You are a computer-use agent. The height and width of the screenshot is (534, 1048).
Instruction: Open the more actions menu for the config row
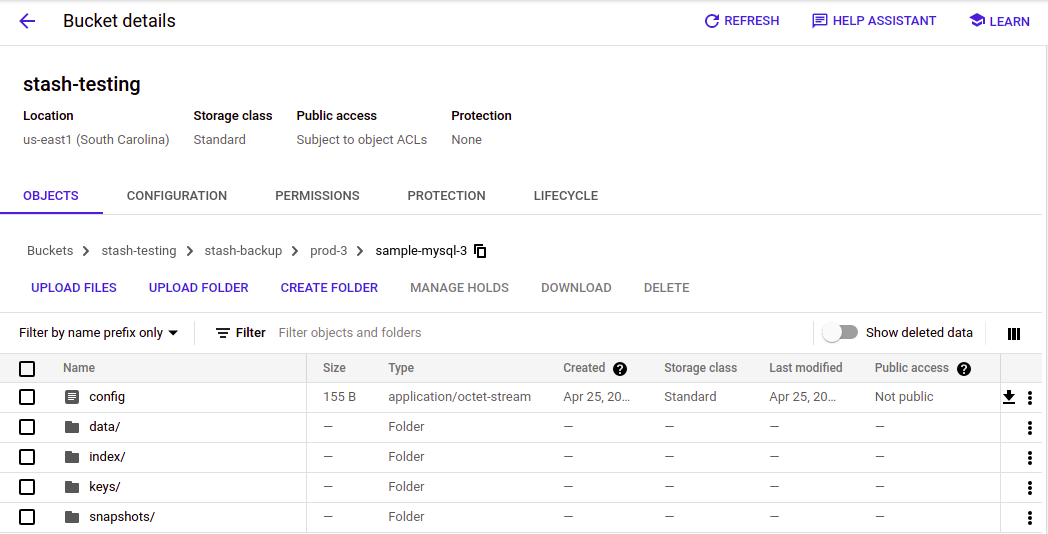click(x=1030, y=398)
